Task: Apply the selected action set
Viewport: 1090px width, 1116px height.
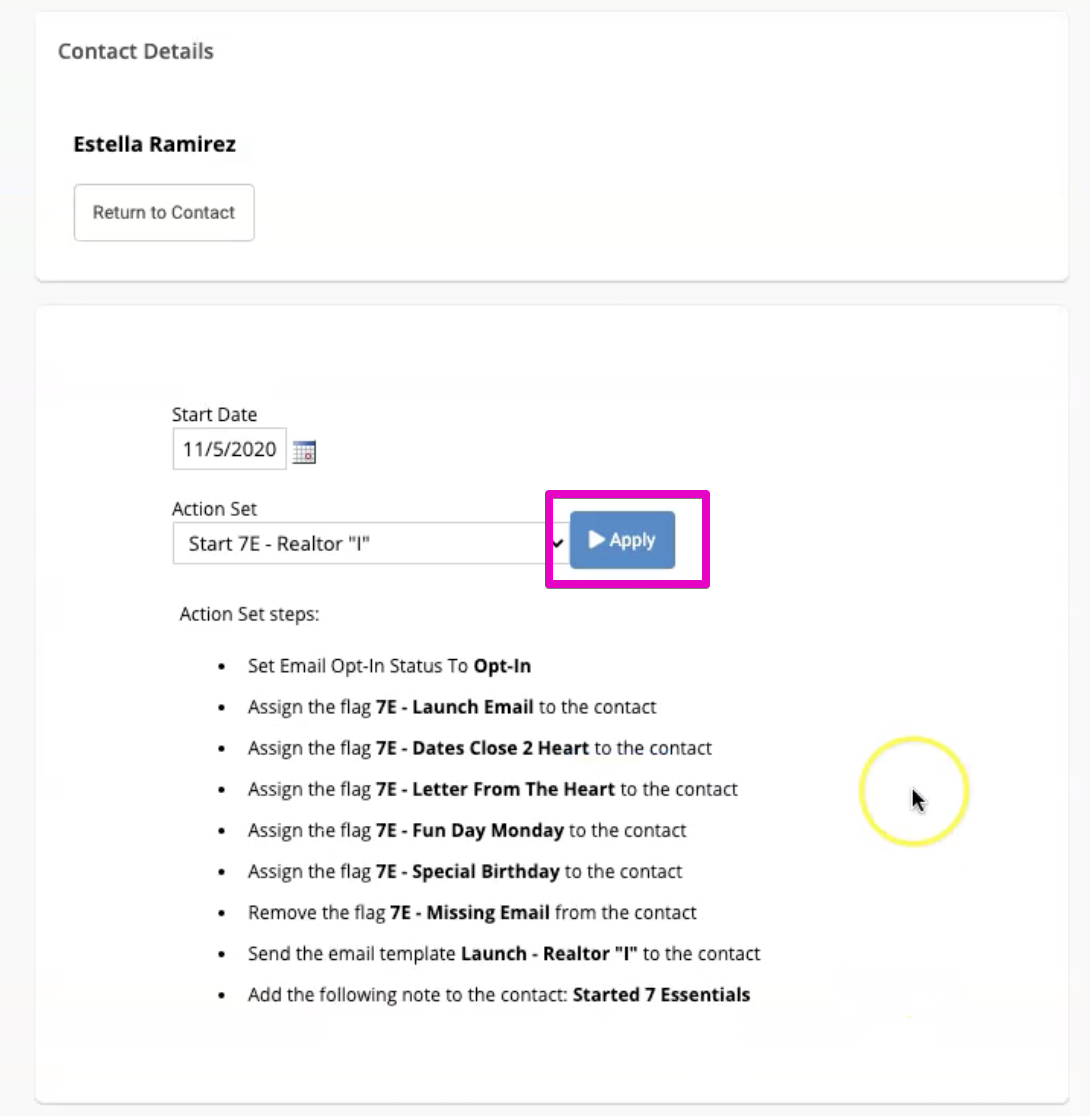Action: 622,539
